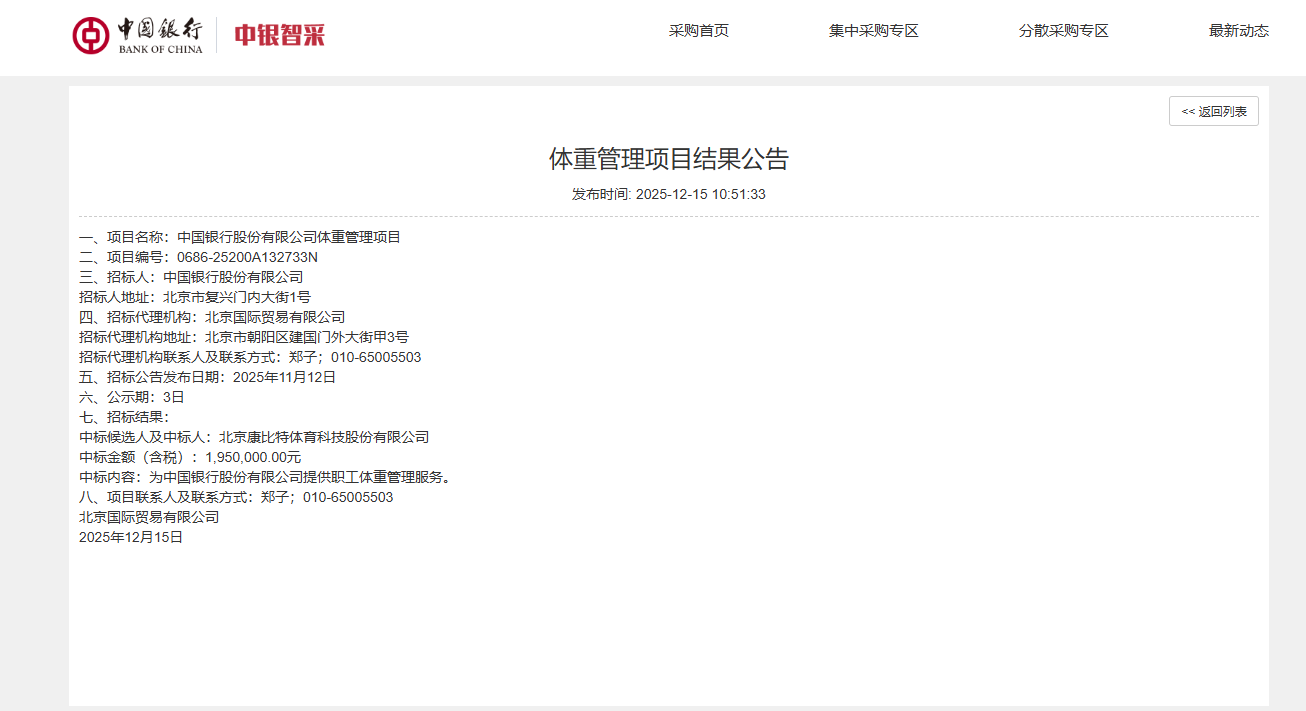
Task: Click the 中银智采 brand logo
Action: click(280, 35)
